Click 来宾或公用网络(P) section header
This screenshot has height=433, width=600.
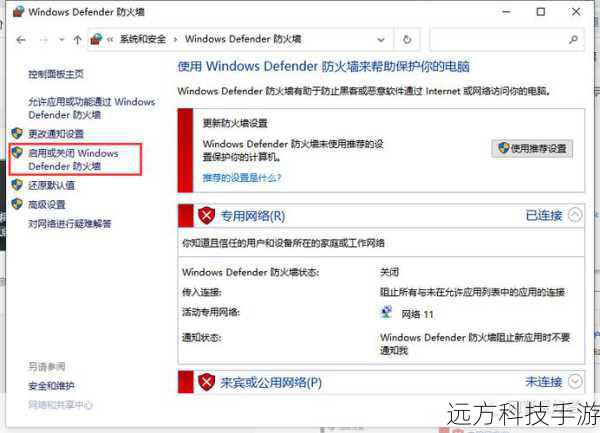point(271,382)
